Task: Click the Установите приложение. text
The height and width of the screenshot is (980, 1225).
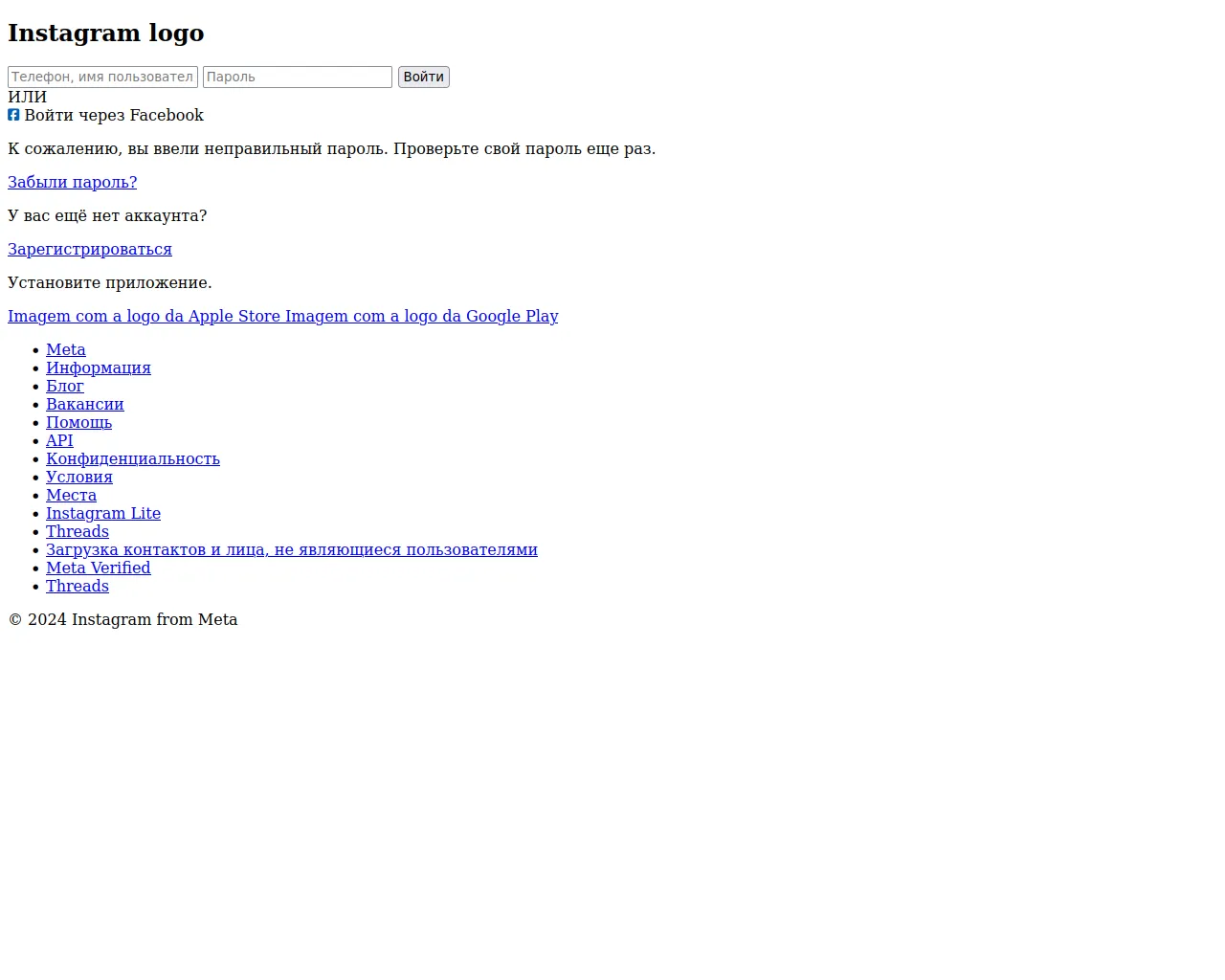Action: click(x=110, y=282)
